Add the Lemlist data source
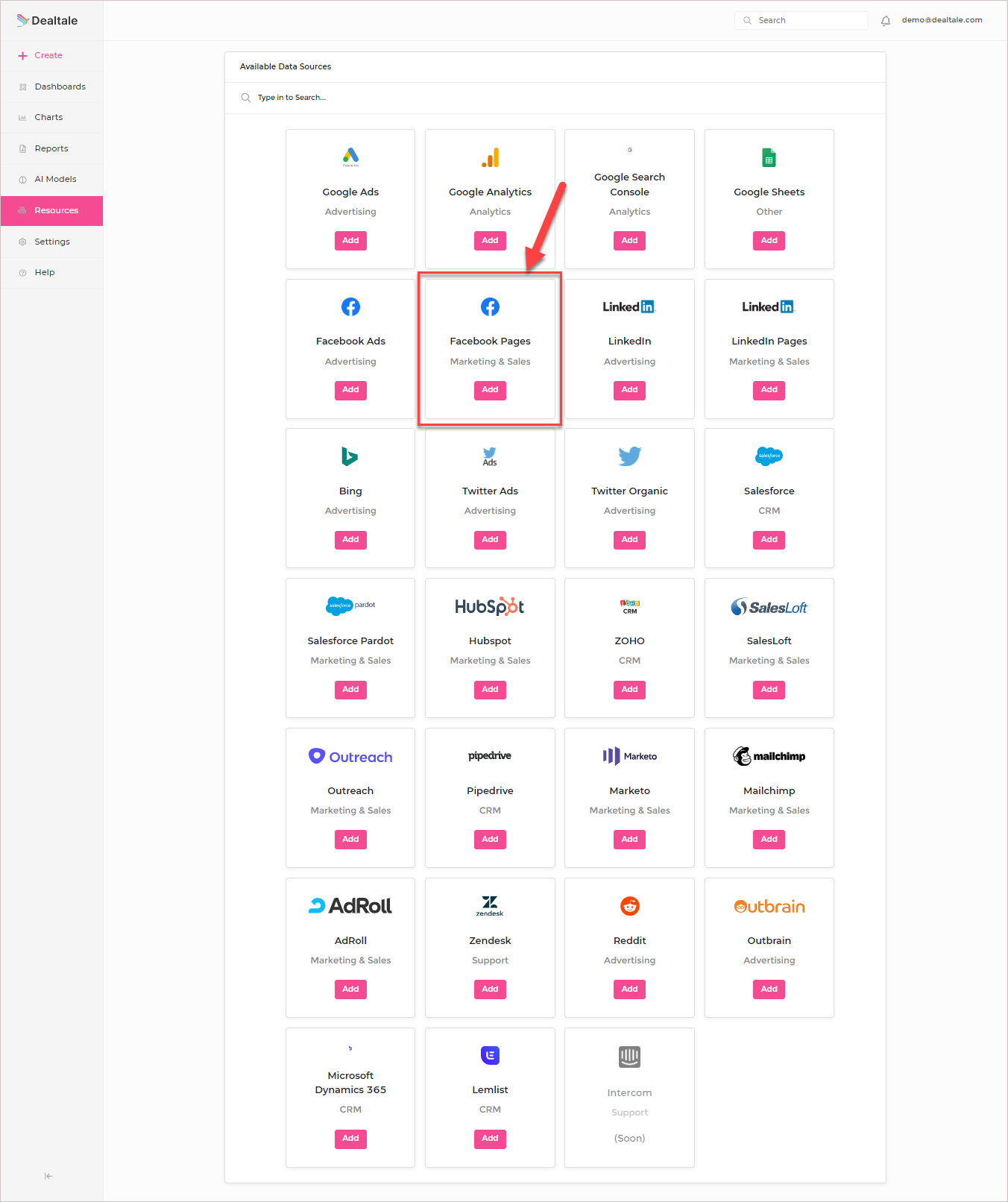Screen dimensions: 1008x1202 (490, 1139)
